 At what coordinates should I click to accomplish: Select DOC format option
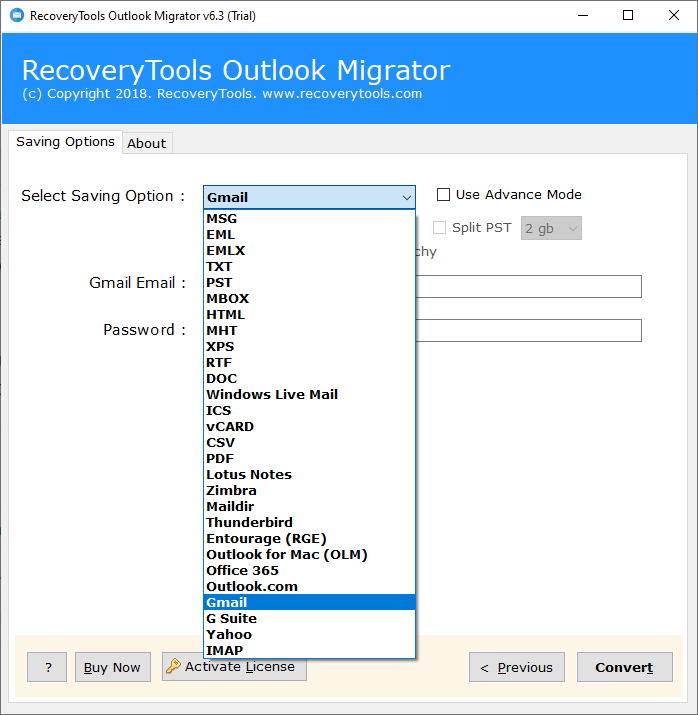(309, 378)
